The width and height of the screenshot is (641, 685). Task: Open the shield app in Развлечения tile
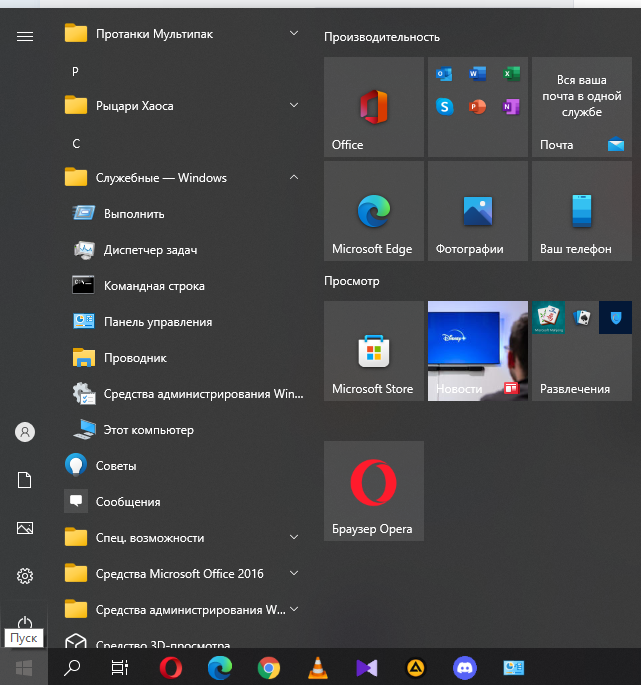point(615,318)
